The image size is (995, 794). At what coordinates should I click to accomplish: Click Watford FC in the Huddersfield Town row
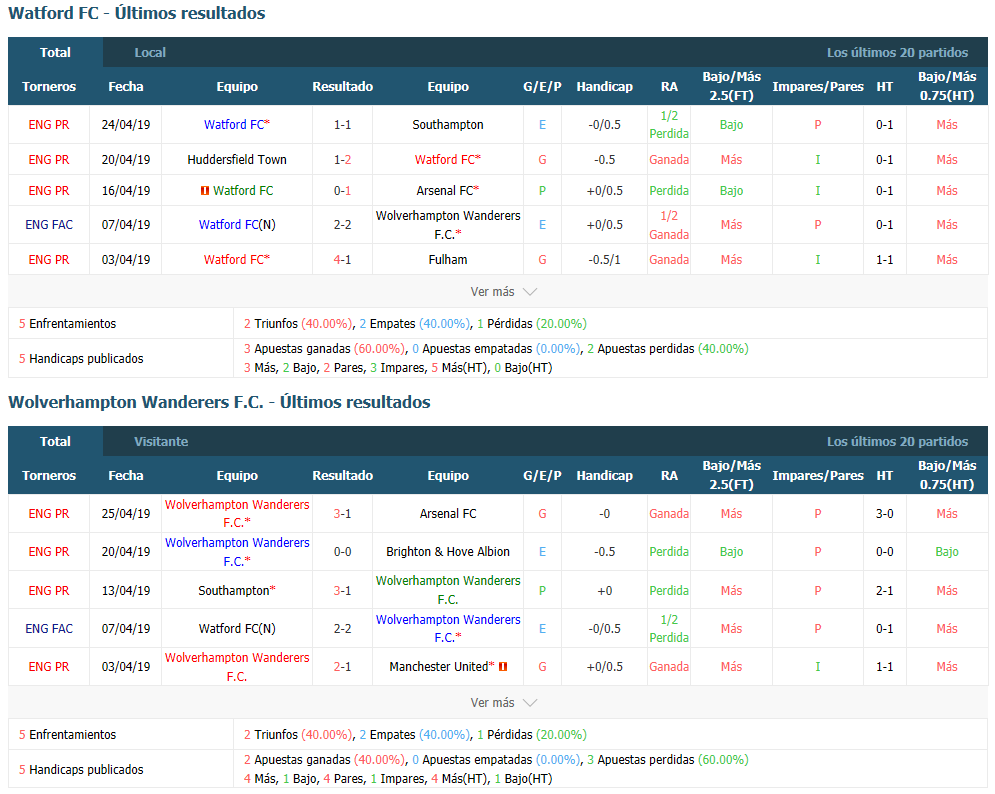(445, 160)
